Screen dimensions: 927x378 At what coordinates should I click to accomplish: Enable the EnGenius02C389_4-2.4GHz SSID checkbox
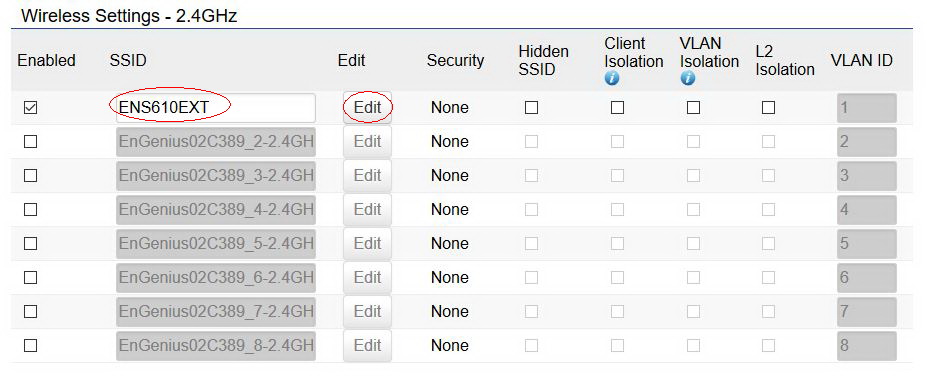click(30, 209)
